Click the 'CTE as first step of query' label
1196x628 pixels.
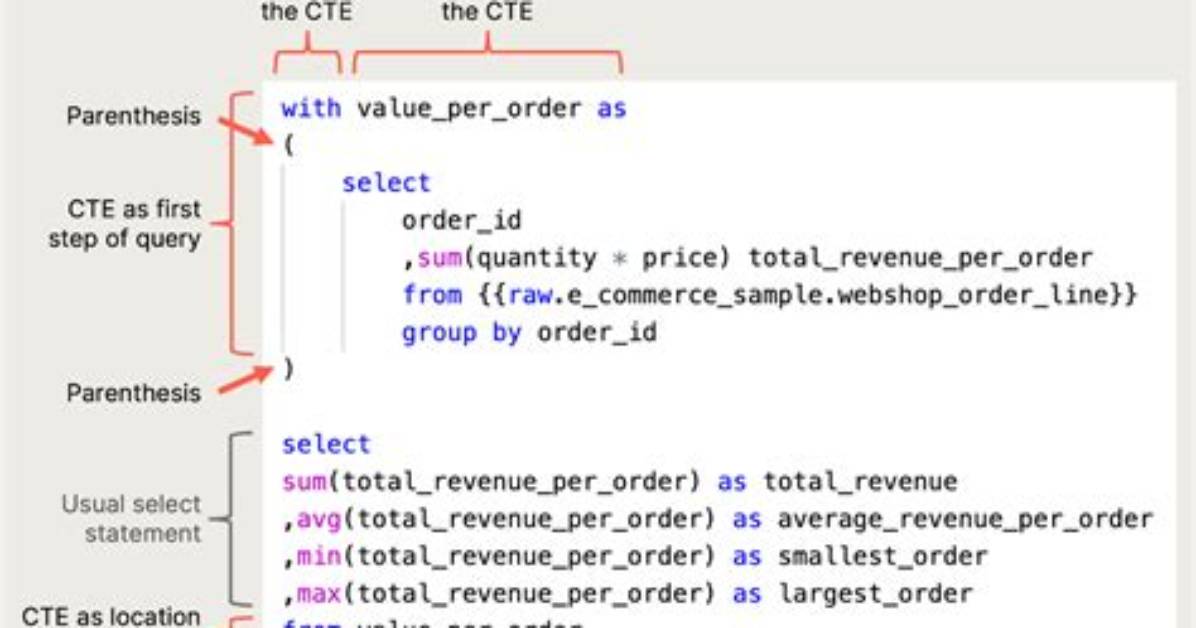pyautogui.click(x=125, y=223)
